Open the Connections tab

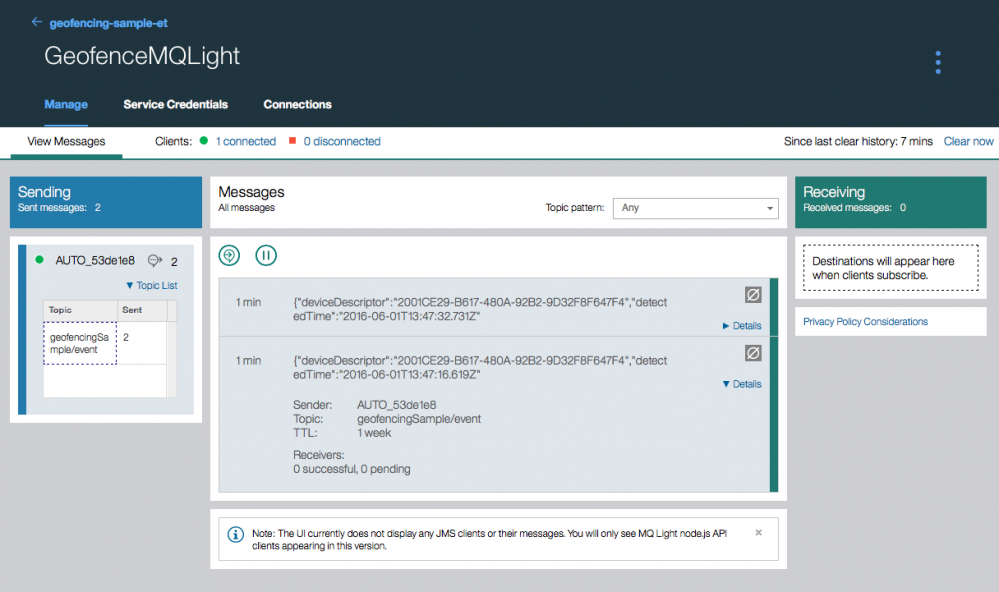[297, 104]
